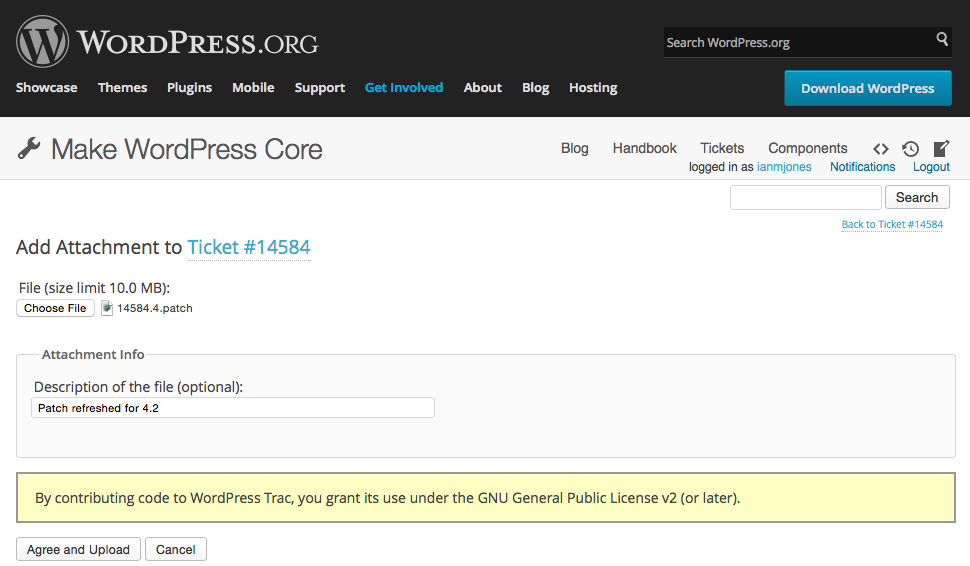Open the Get Involved menu item
The width and height of the screenshot is (970, 566).
point(404,88)
